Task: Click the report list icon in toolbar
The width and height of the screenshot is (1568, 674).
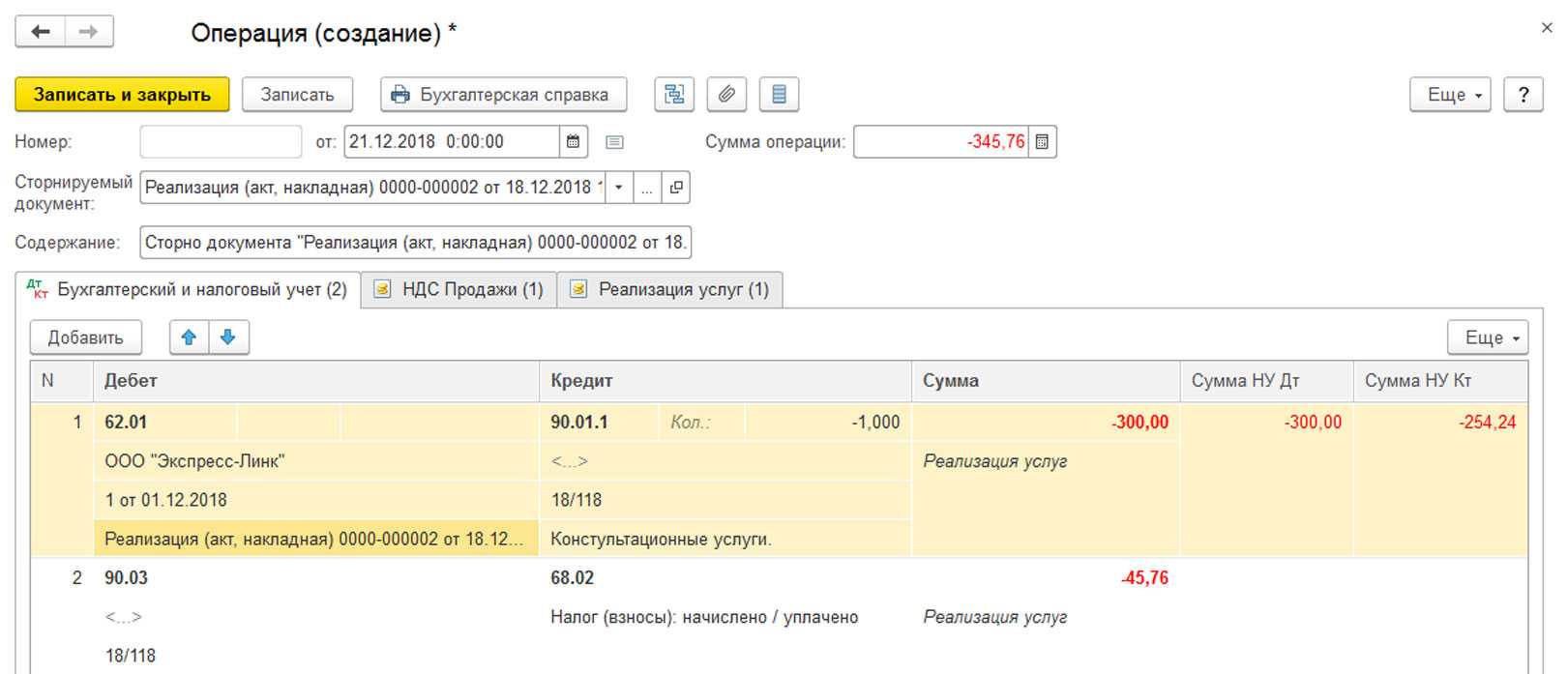Action: pos(779,95)
